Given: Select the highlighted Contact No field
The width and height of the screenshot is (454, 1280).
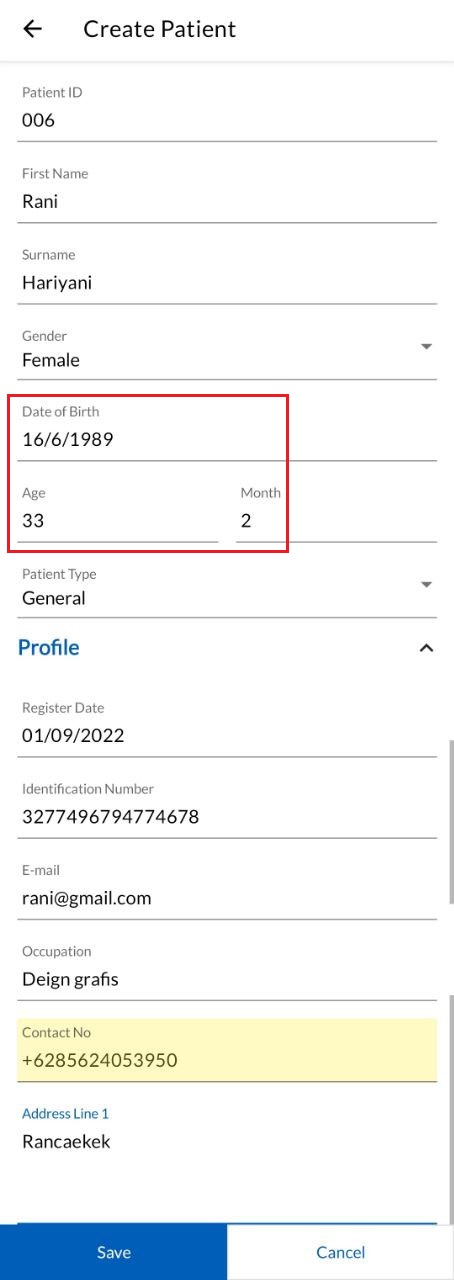Looking at the screenshot, I should (x=227, y=1050).
